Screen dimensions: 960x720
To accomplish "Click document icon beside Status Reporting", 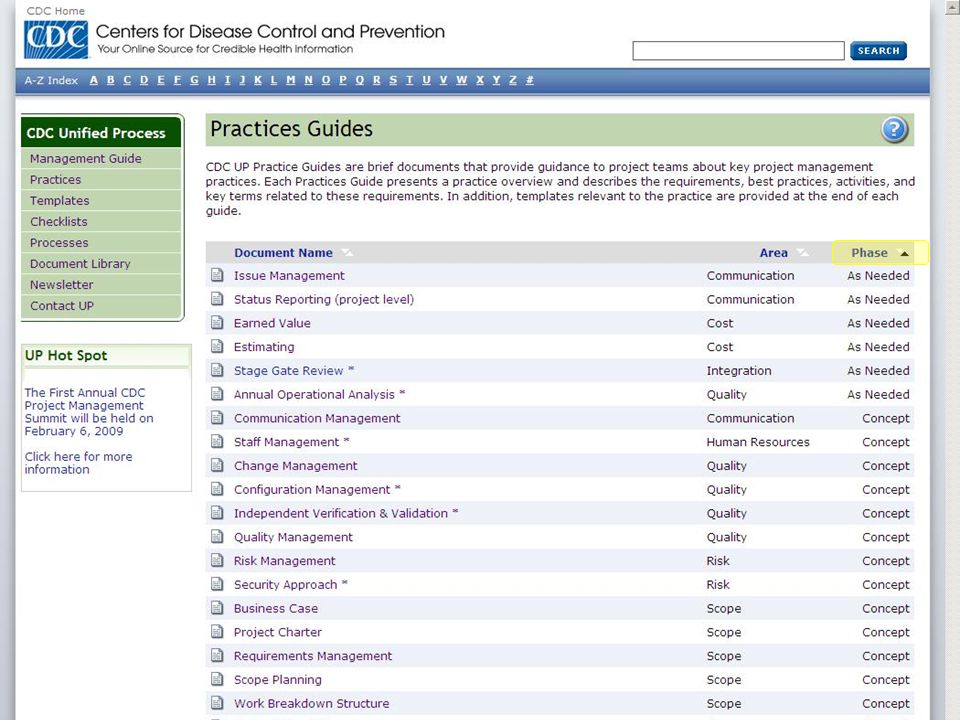I will coord(217,299).
